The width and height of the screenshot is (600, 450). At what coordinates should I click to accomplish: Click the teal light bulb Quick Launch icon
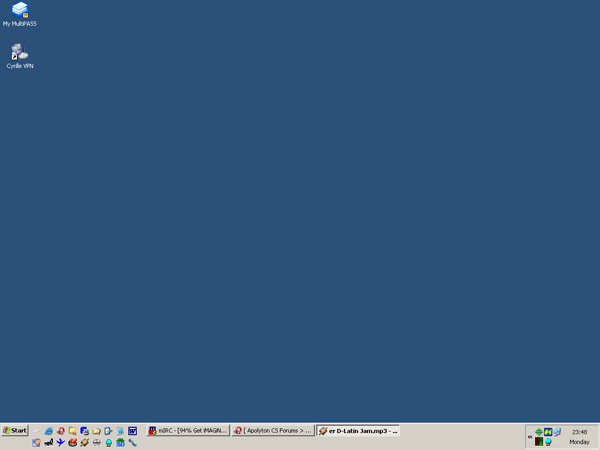tap(108, 443)
